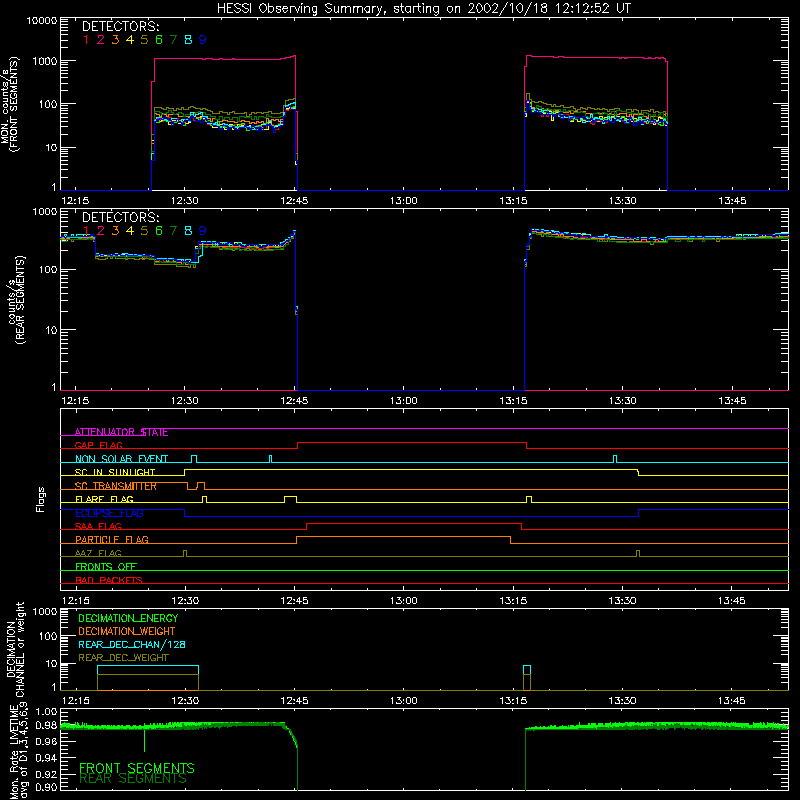This screenshot has height=800, width=800.
Task: Click the DECIMATION CHANNEL or weight axis label
Action: click(15, 649)
